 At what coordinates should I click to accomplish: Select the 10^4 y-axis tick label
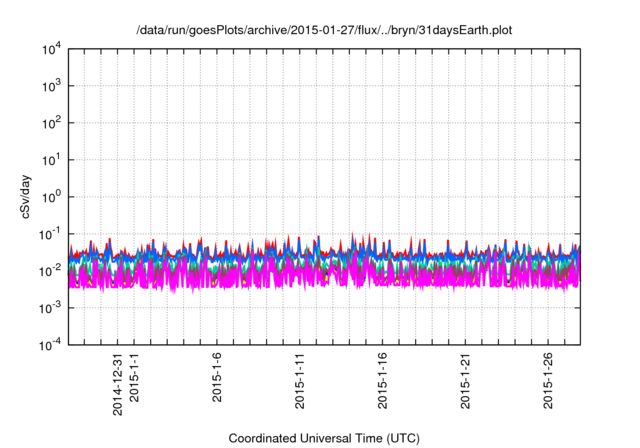pyautogui.click(x=50, y=49)
